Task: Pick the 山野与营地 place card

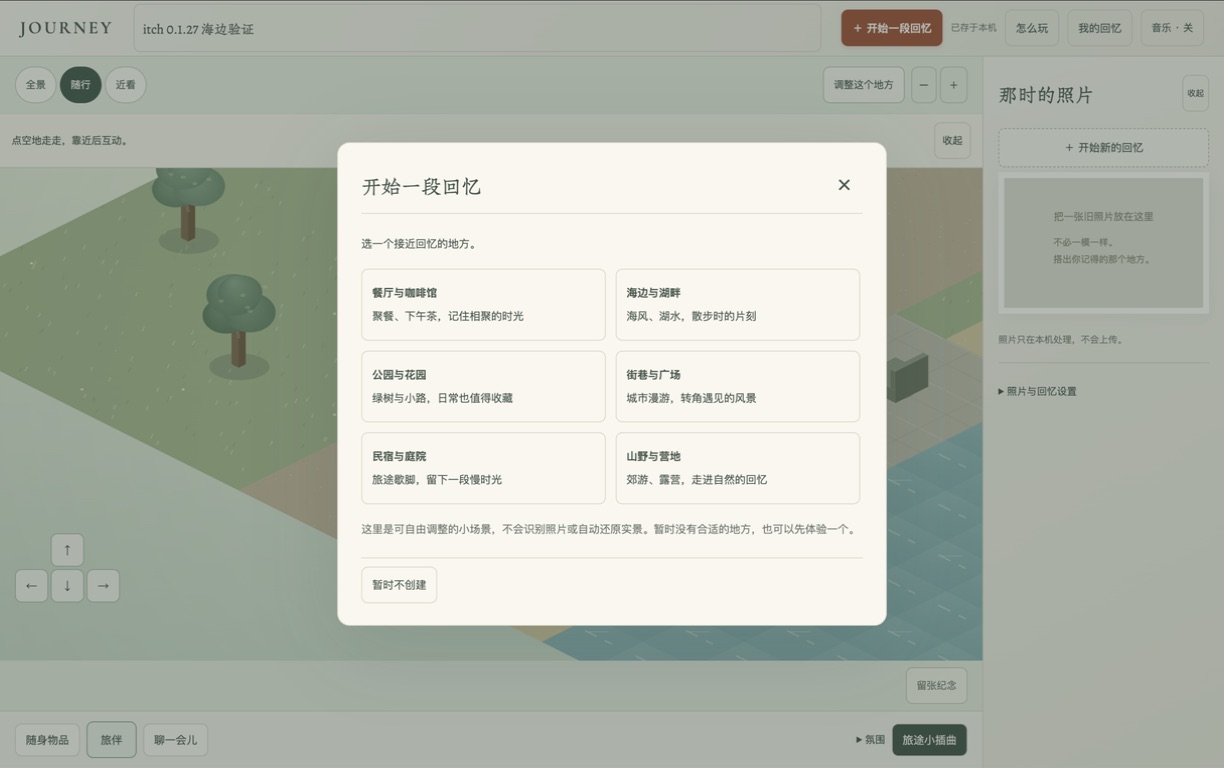Action: pos(738,468)
